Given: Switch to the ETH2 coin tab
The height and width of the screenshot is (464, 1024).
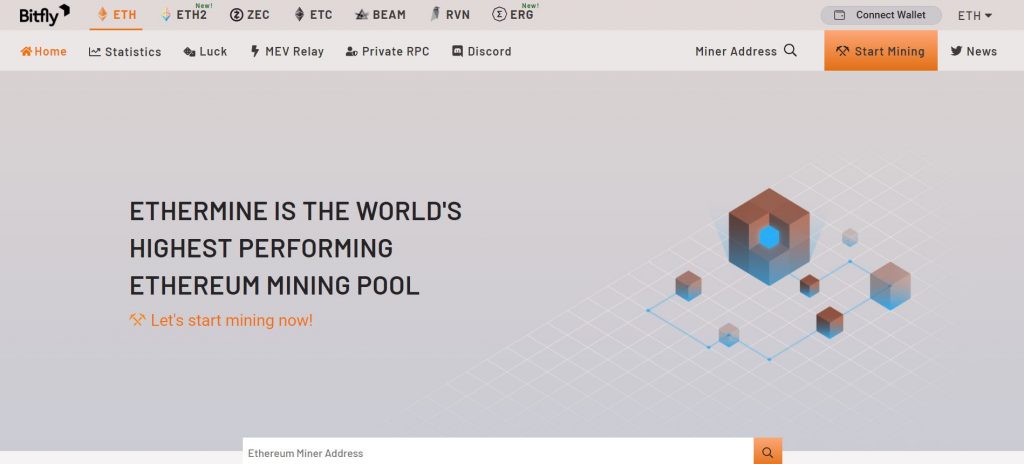Looking at the screenshot, I should click(x=184, y=14).
